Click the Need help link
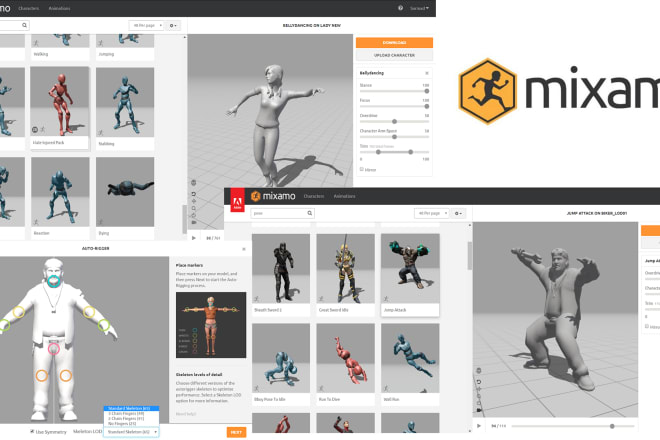Viewport: 660px width, 440px height. 186,414
